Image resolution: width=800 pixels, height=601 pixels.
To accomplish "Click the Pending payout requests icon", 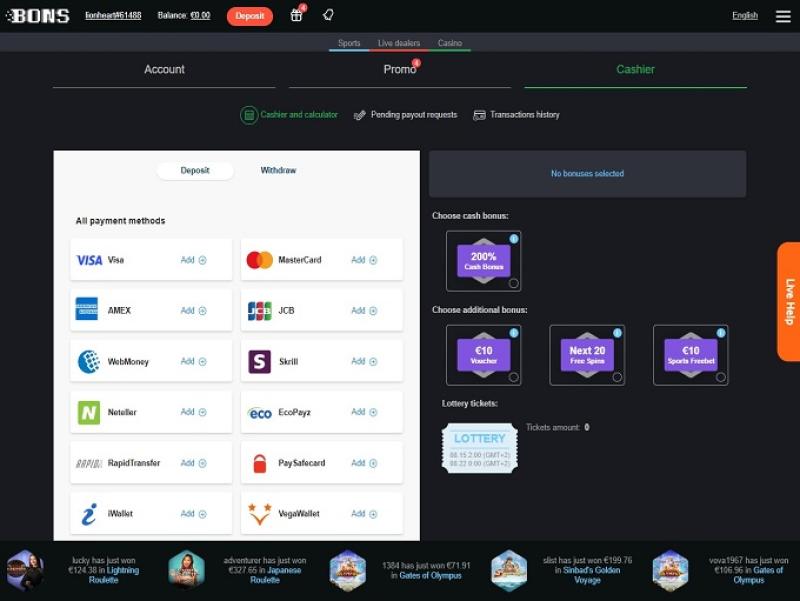I will pyautogui.click(x=360, y=115).
